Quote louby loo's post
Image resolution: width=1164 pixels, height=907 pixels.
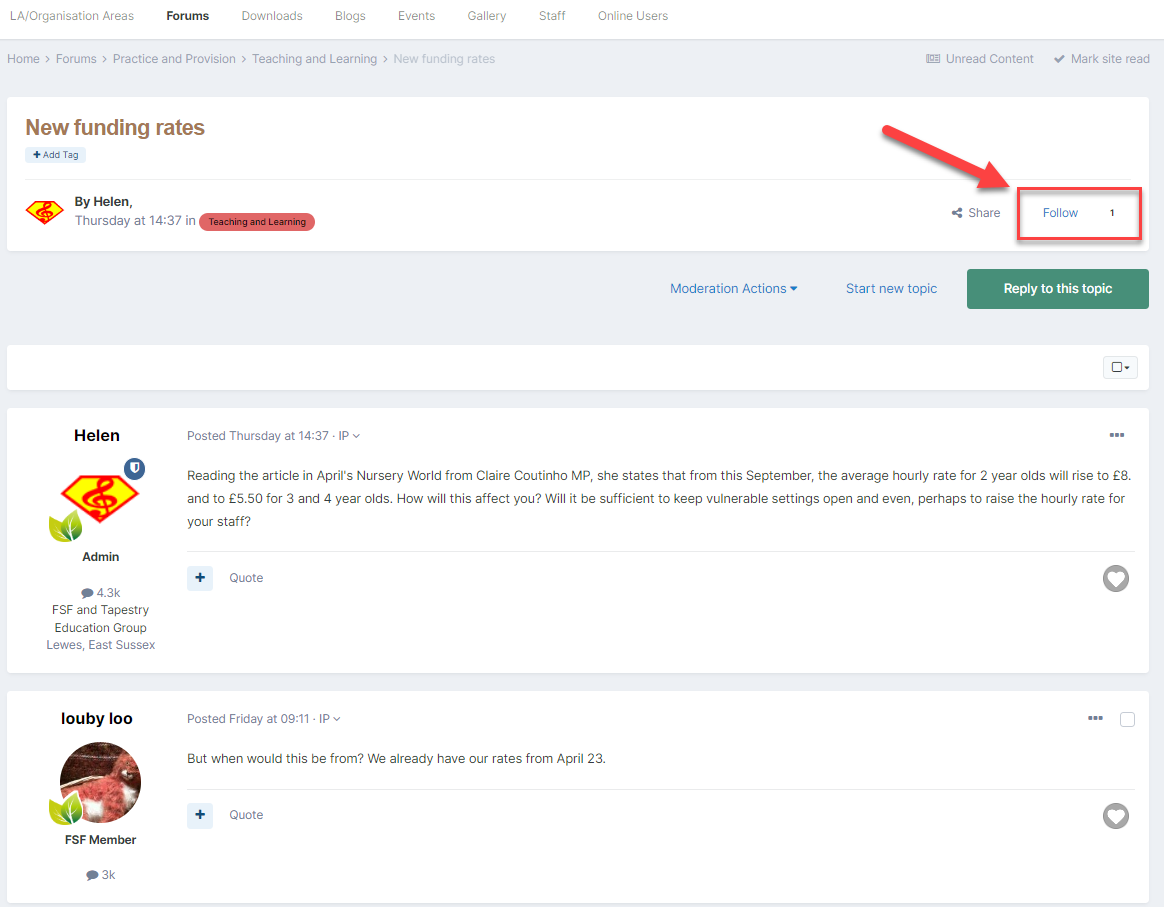tap(246, 815)
